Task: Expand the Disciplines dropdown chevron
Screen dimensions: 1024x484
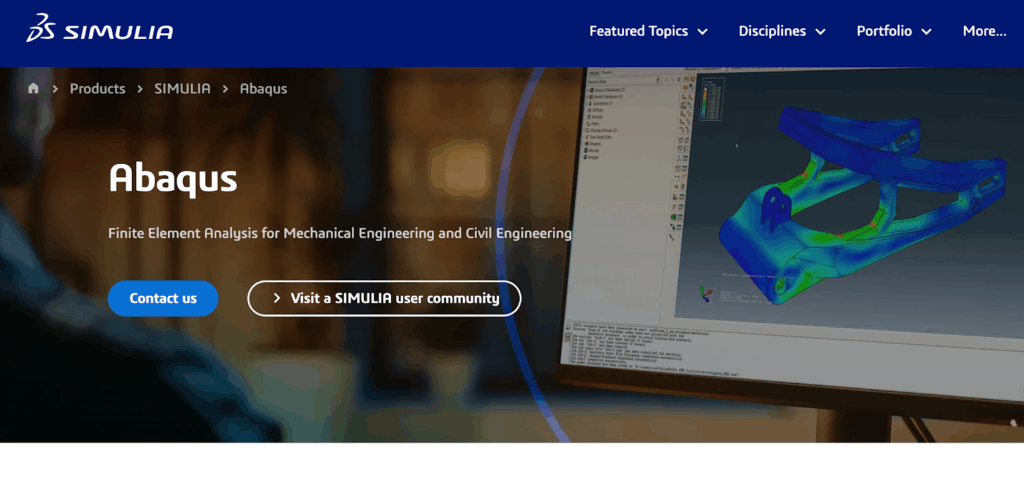Action: [x=820, y=32]
